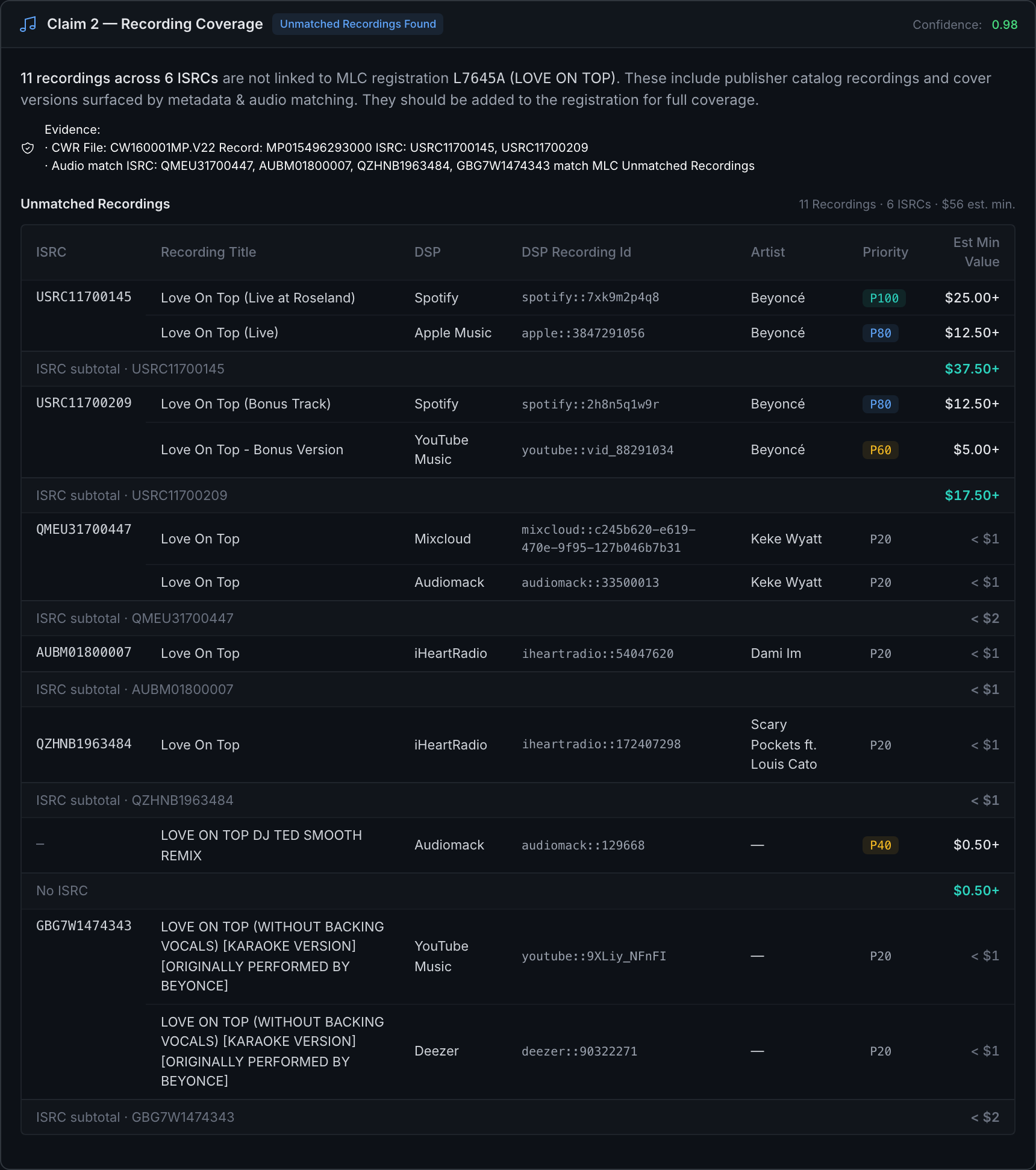This screenshot has width=1036, height=1170.
Task: Click the mixcloud::c245b620 recording id
Action: (608, 539)
